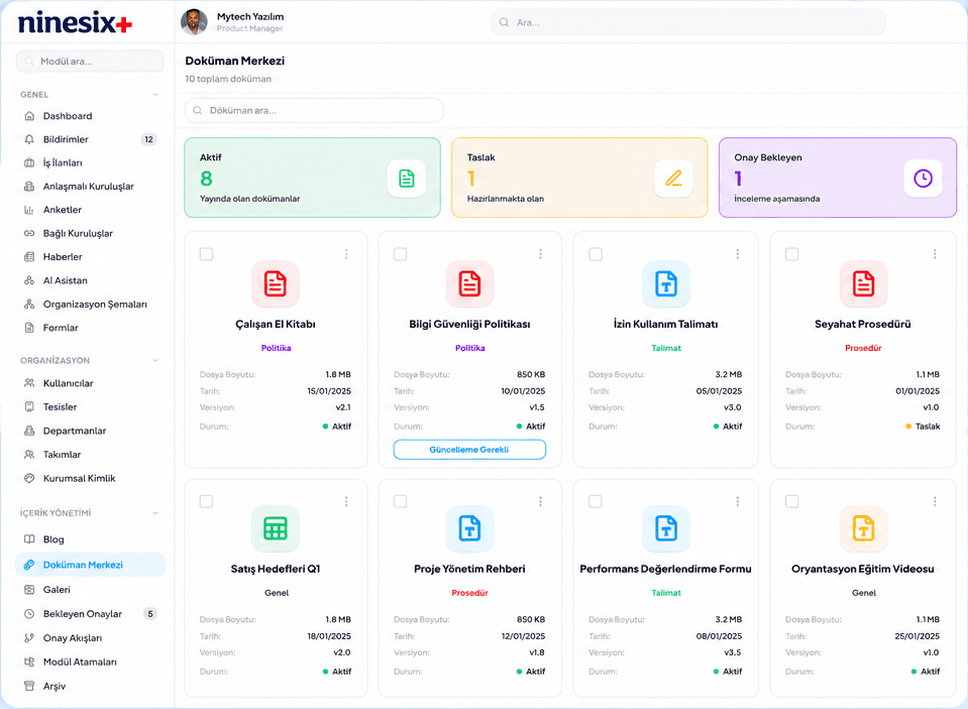Viewport: 968px width, 709px height.
Task: Click the file icon on Bilgi Güvenliği Politikası
Action: pos(470,283)
